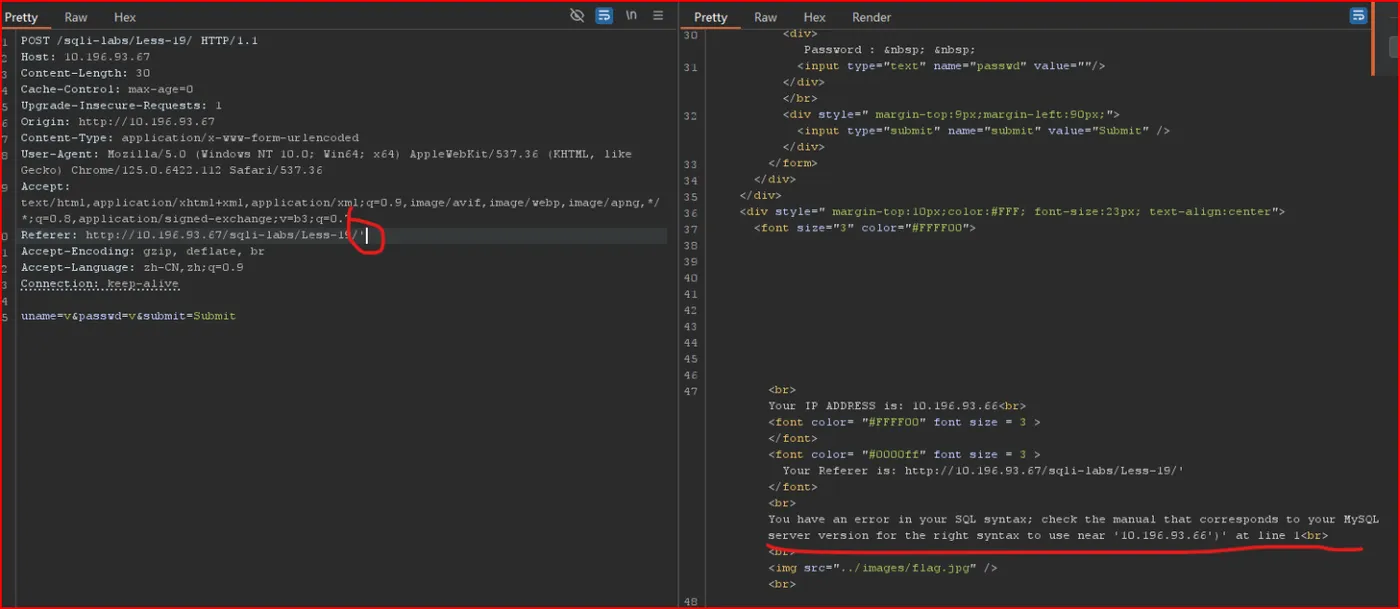Click the Your IP ADDRESS is response line

(897, 405)
